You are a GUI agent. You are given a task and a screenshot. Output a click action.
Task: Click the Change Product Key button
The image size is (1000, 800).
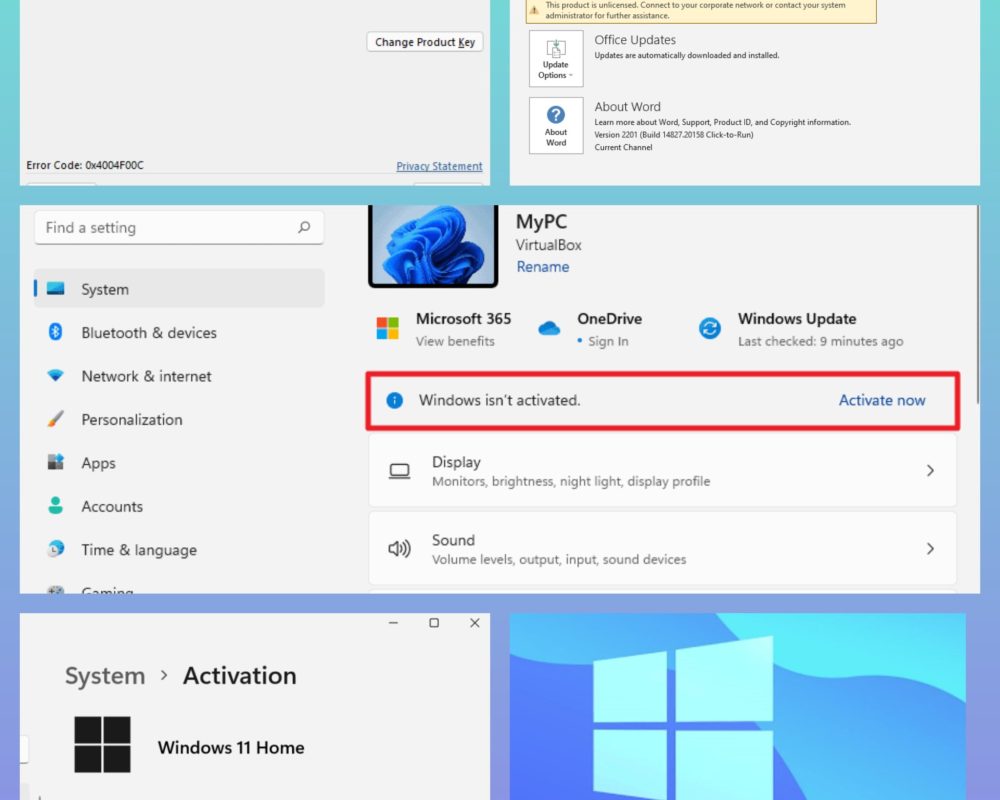click(425, 42)
